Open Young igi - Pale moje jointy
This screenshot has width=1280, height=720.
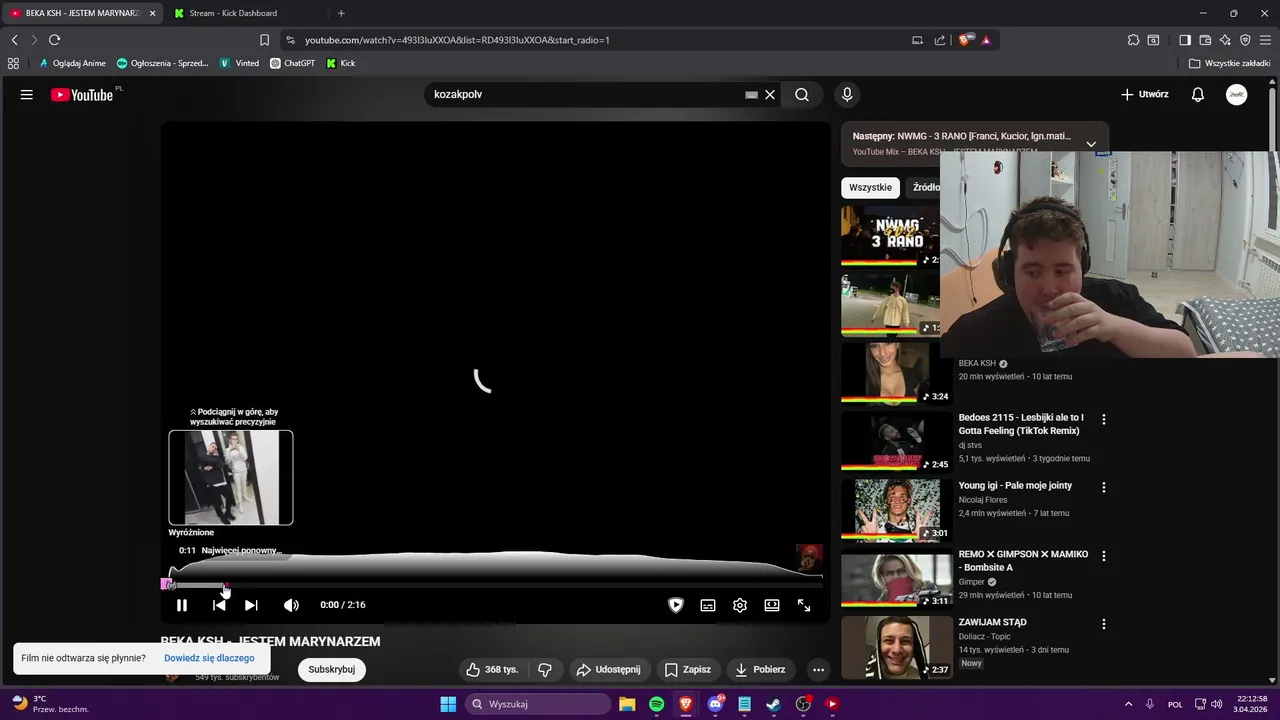click(x=1015, y=486)
